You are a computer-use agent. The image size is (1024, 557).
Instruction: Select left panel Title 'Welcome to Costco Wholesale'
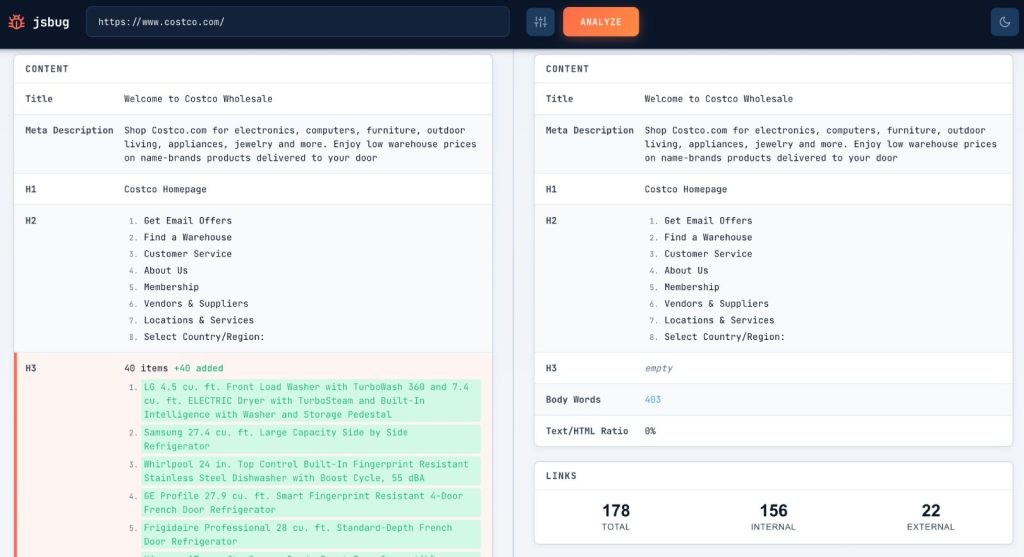point(198,99)
